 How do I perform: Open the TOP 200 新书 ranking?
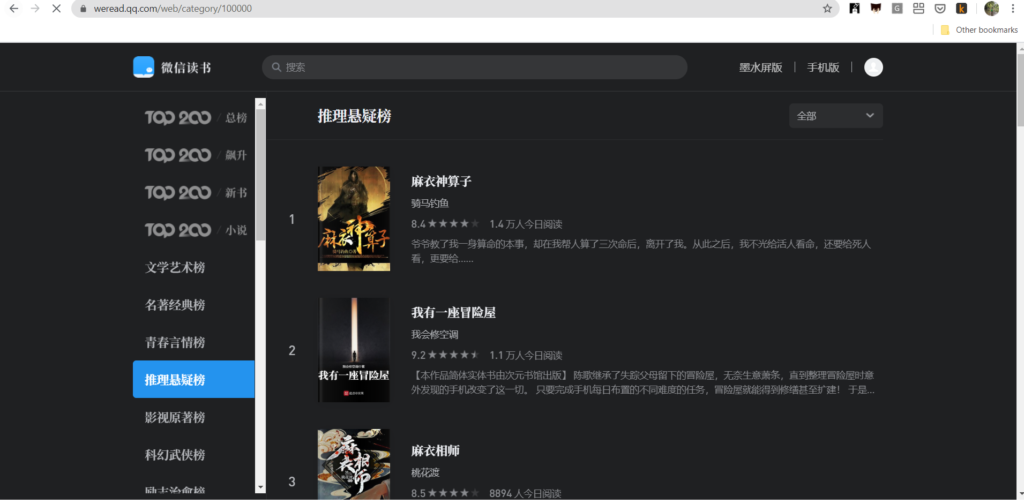[196, 193]
